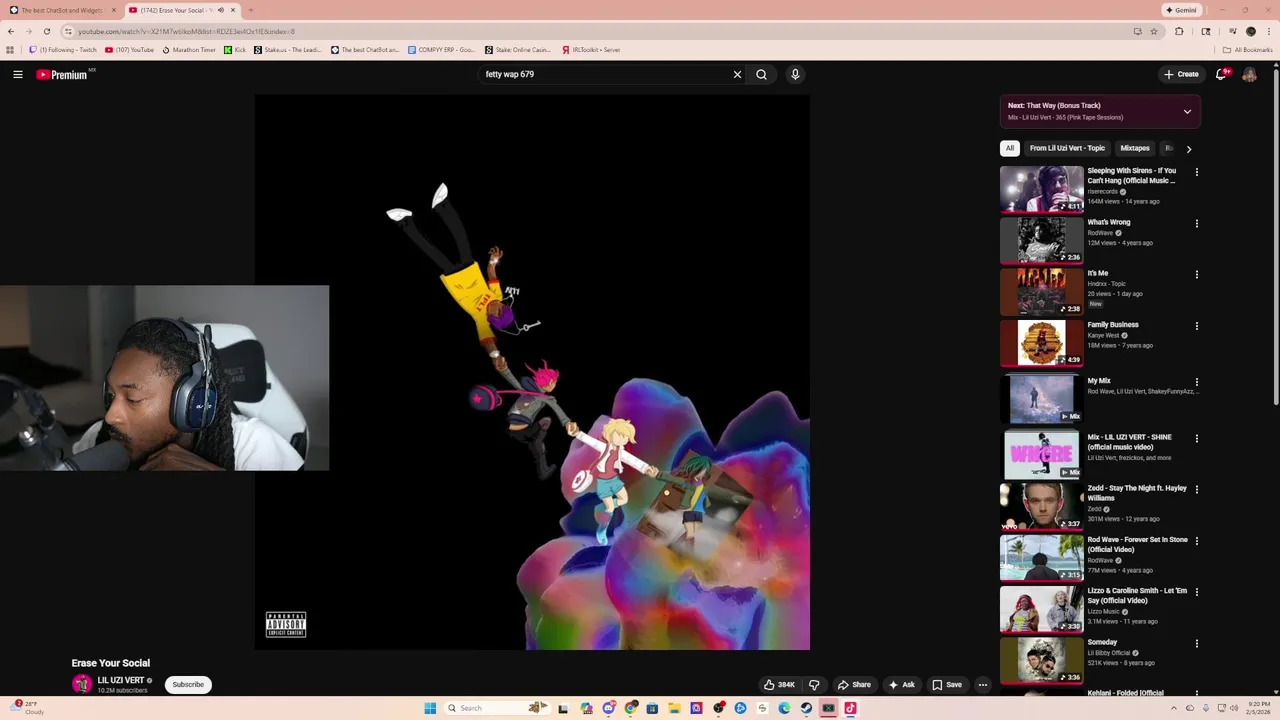
Task: Open the account avatar menu
Action: [x=1249, y=74]
